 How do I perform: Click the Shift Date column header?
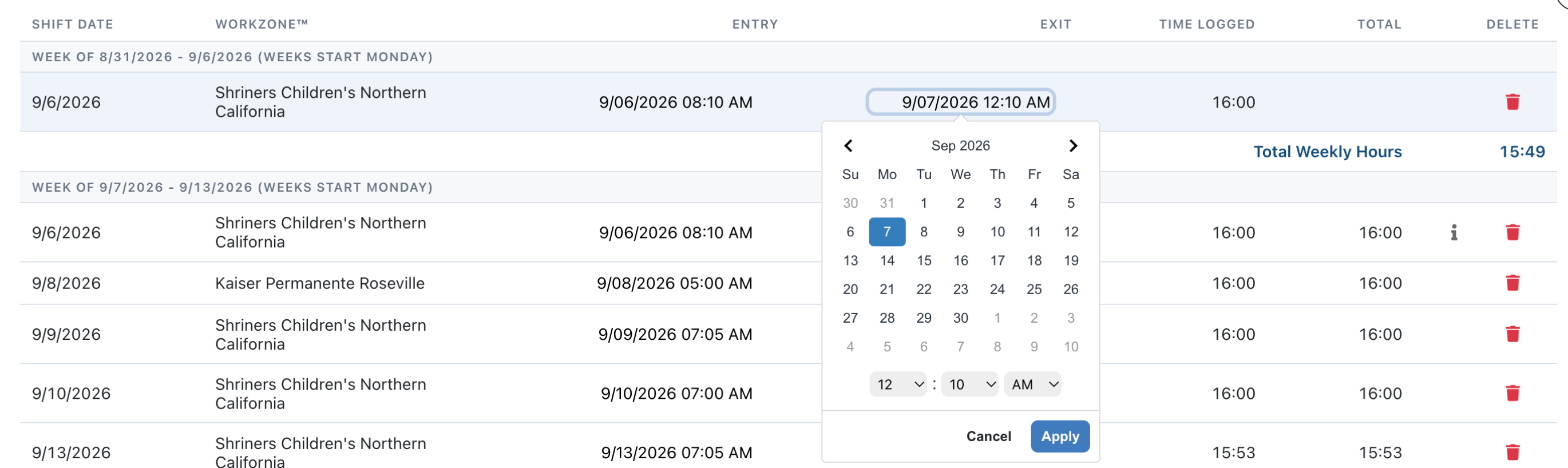[x=72, y=24]
